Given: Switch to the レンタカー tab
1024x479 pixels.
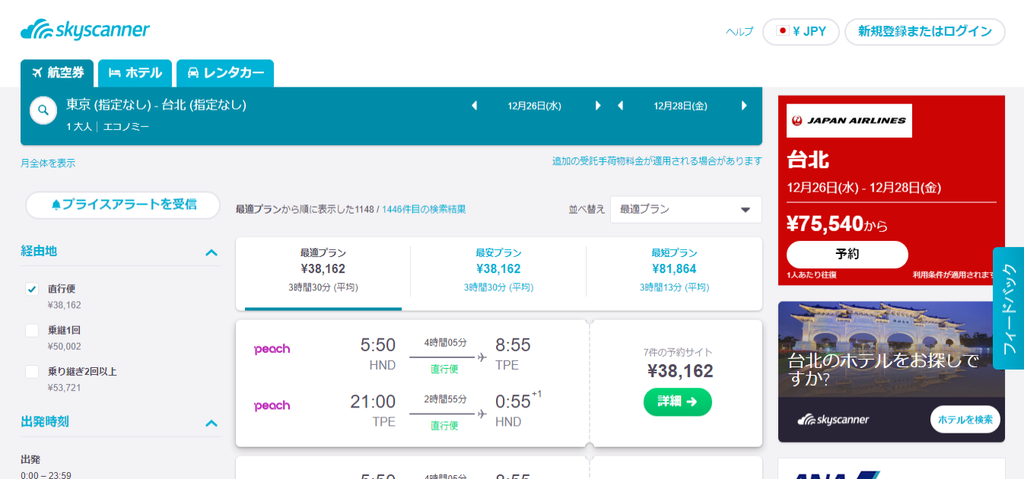Looking at the screenshot, I should pyautogui.click(x=225, y=73).
